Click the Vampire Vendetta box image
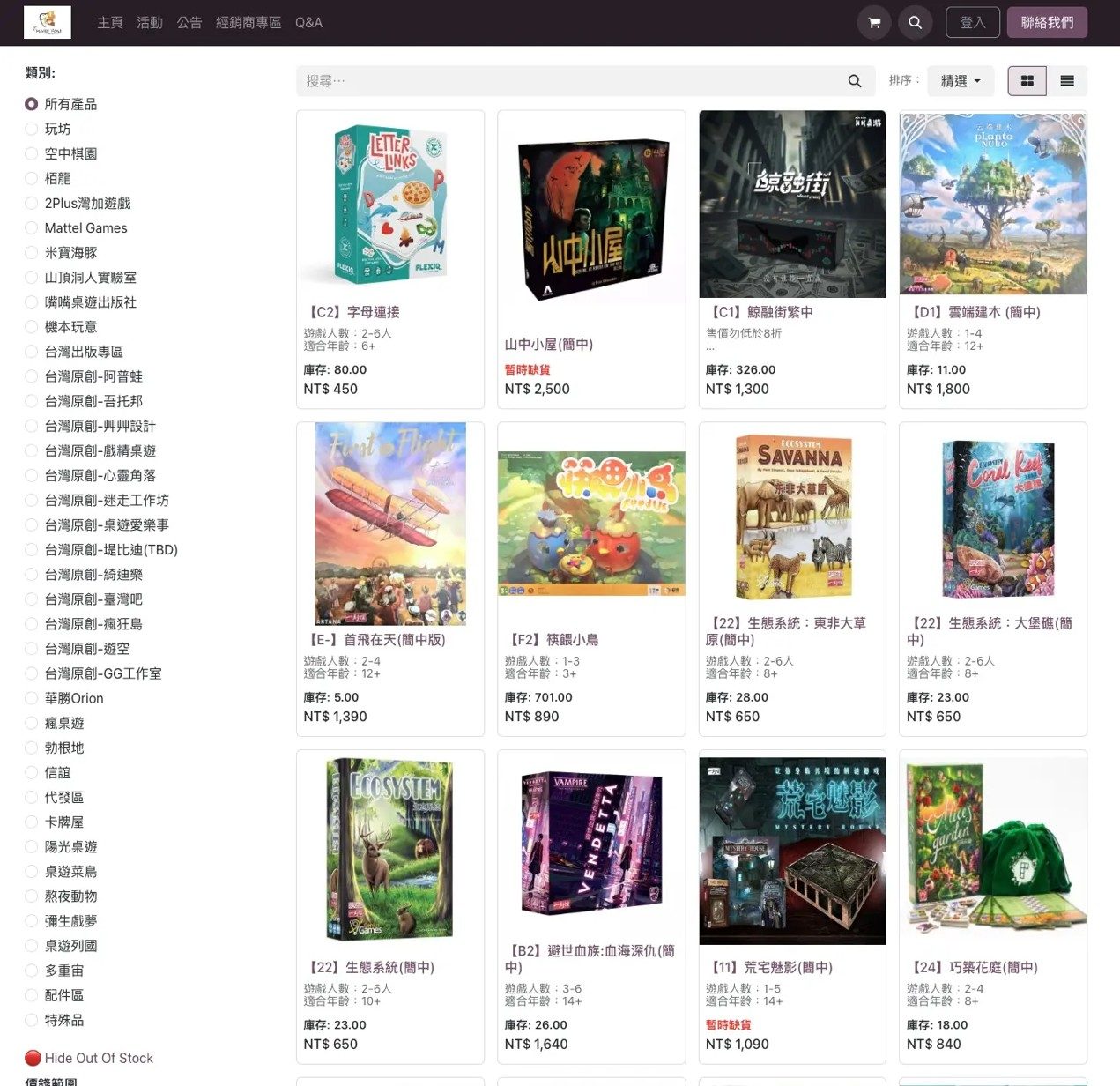The height and width of the screenshot is (1086, 1120). click(591, 845)
